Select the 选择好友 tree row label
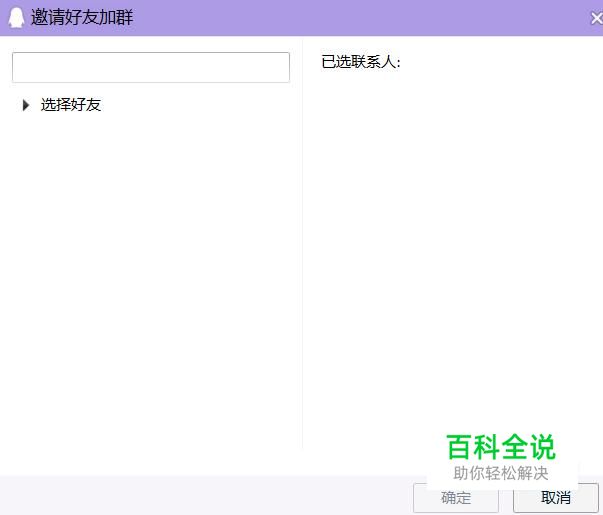This screenshot has height=515, width=603. [x=71, y=105]
